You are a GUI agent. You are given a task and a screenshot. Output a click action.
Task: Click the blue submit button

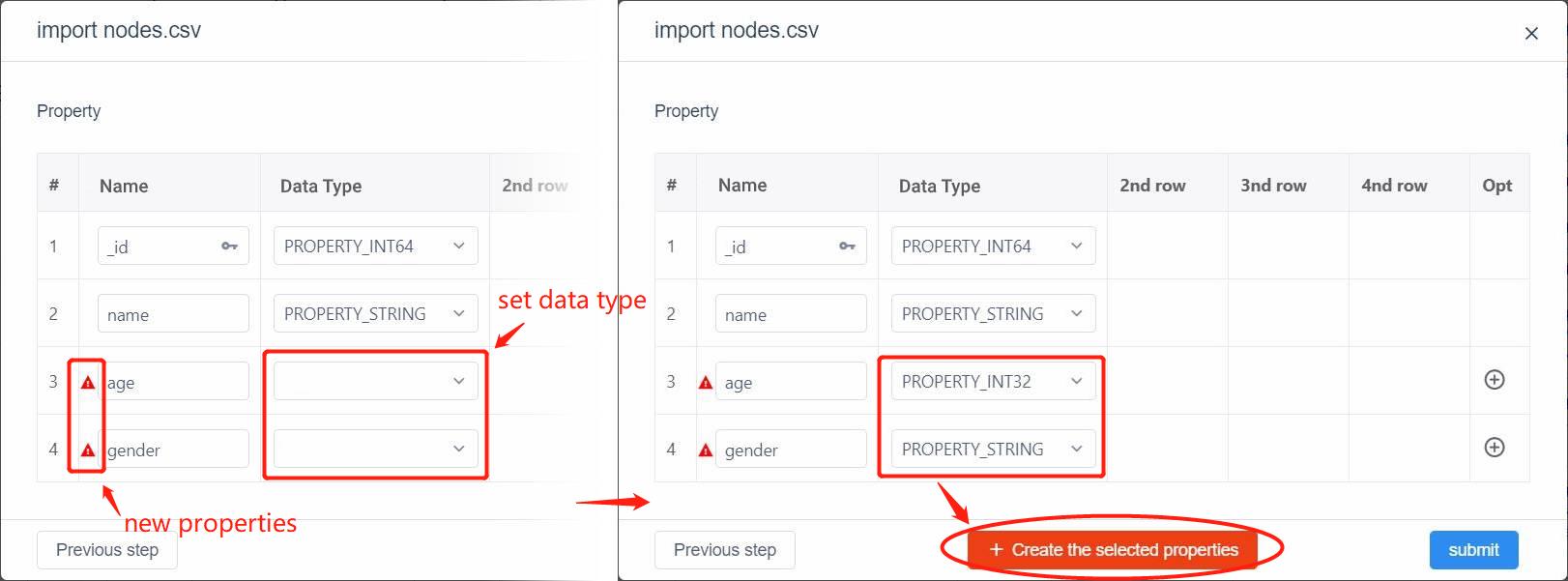tap(1473, 550)
